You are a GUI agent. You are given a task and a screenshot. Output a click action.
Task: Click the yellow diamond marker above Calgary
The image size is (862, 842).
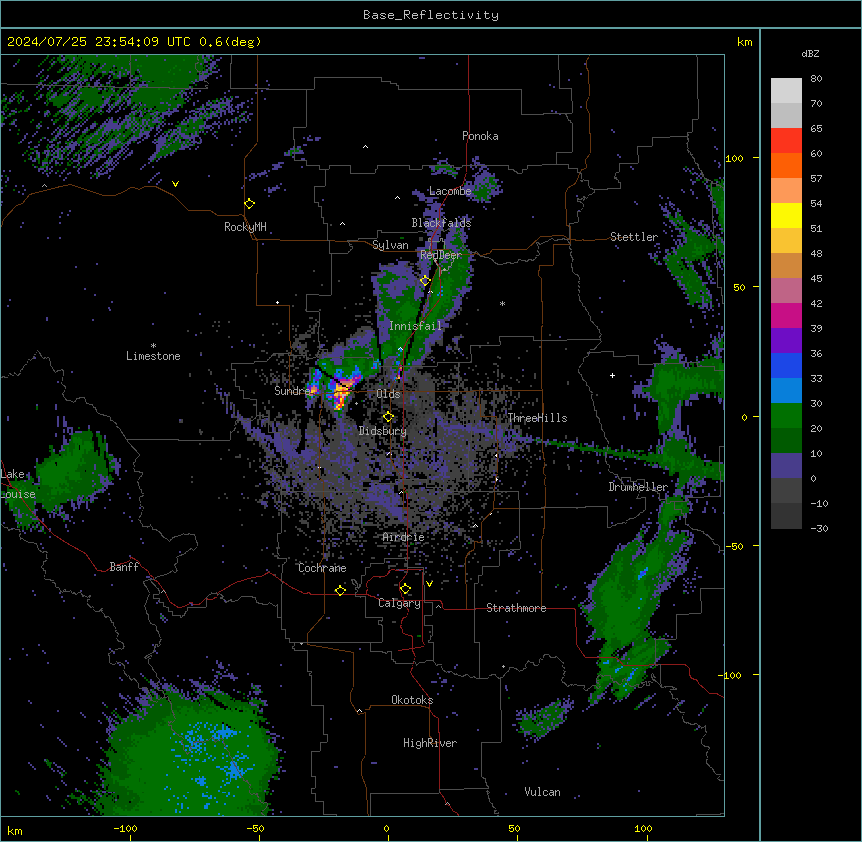pyautogui.click(x=406, y=589)
